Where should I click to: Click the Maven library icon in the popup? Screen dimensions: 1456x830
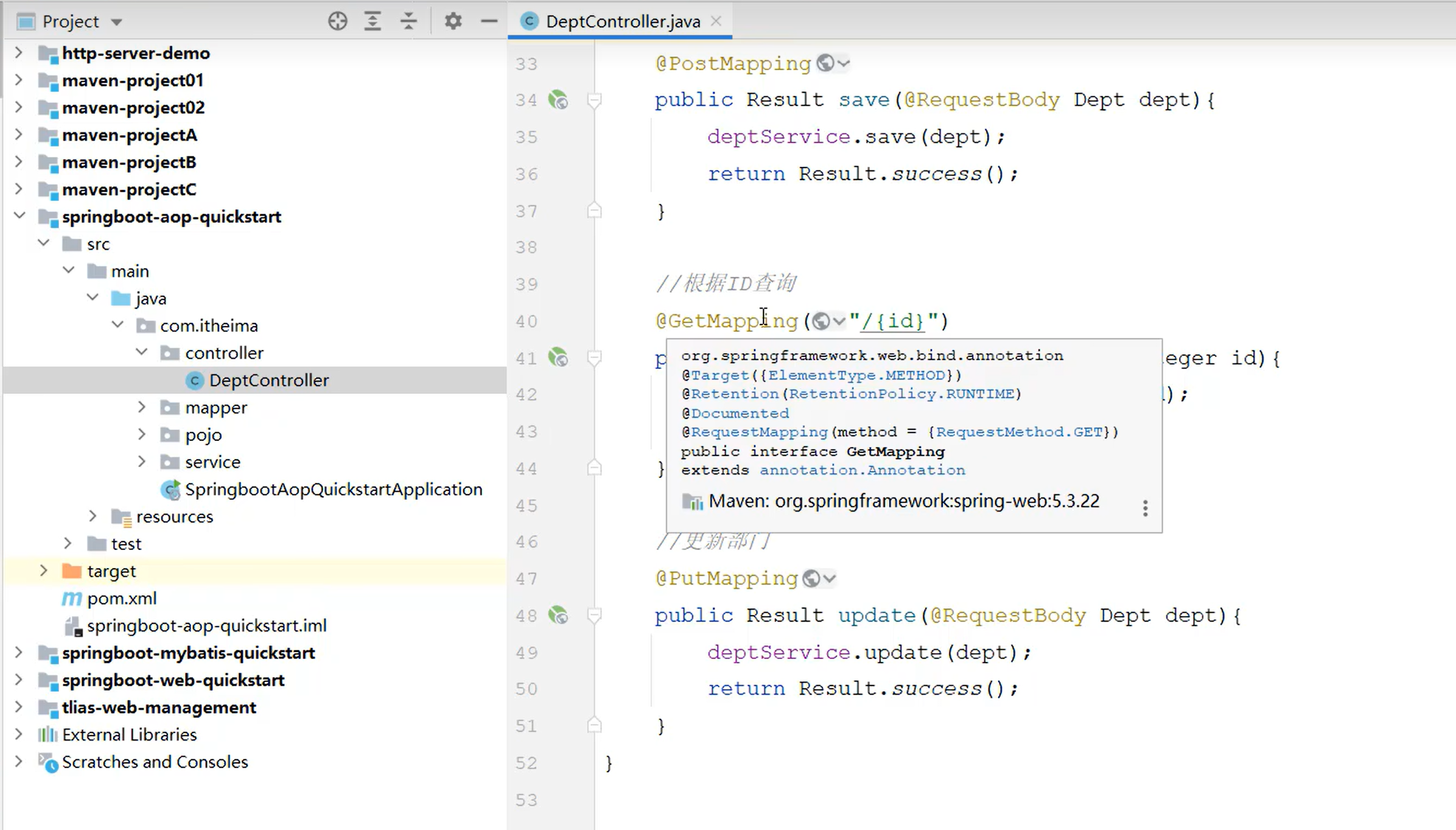pyautogui.click(x=691, y=501)
